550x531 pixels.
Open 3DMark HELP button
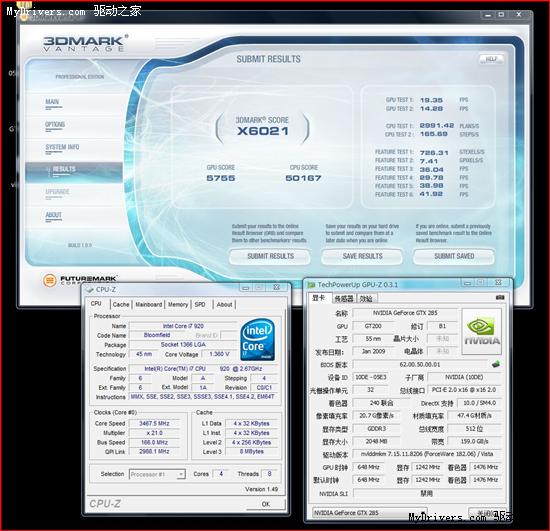click(491, 59)
